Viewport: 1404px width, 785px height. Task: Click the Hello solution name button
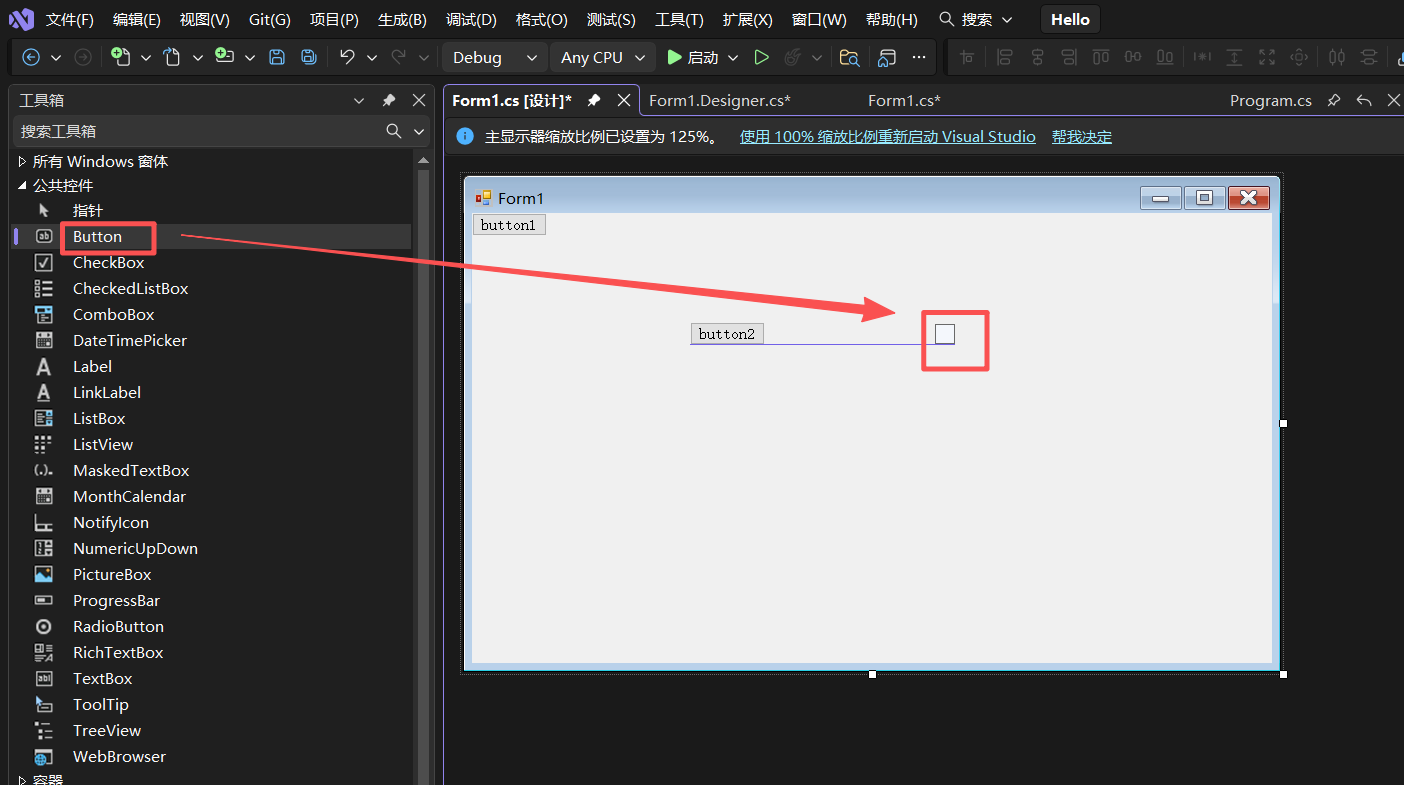pos(1070,20)
